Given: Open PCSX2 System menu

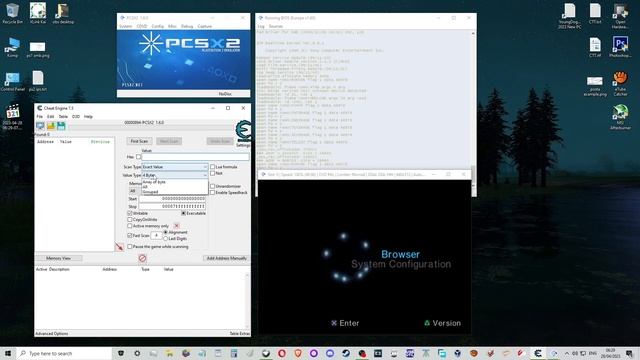Looking at the screenshot, I should tap(125, 26).
